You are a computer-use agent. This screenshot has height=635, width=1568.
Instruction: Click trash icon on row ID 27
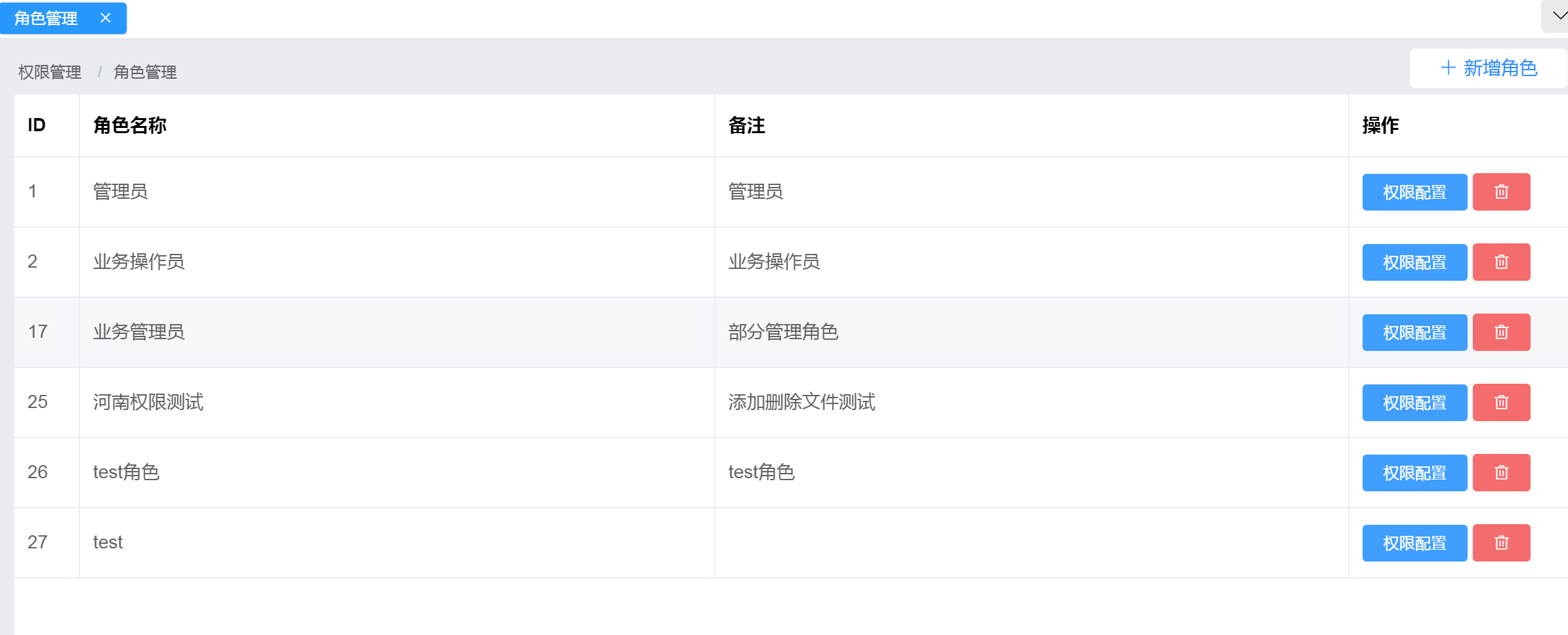pos(1501,543)
